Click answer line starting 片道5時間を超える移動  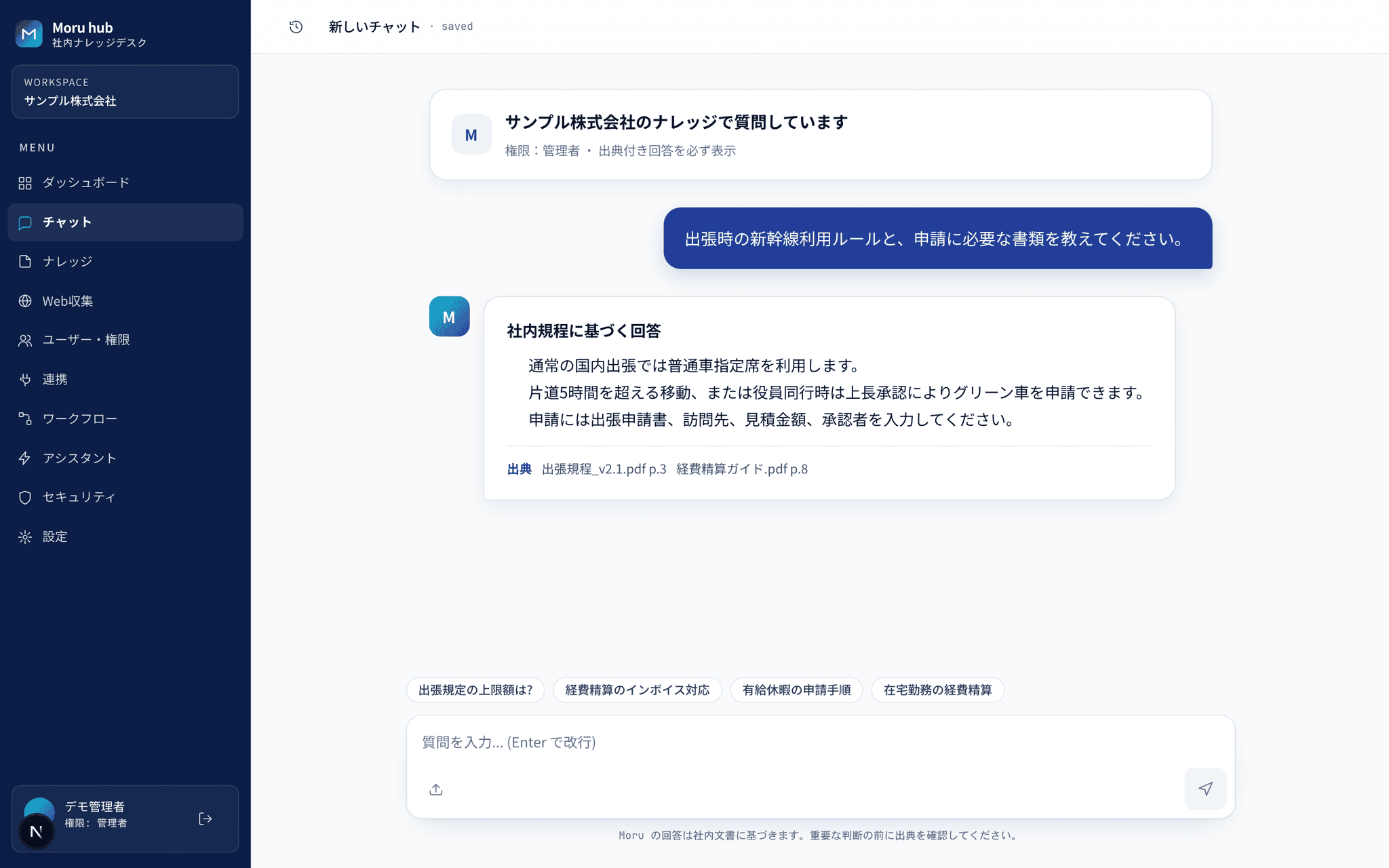tap(837, 393)
